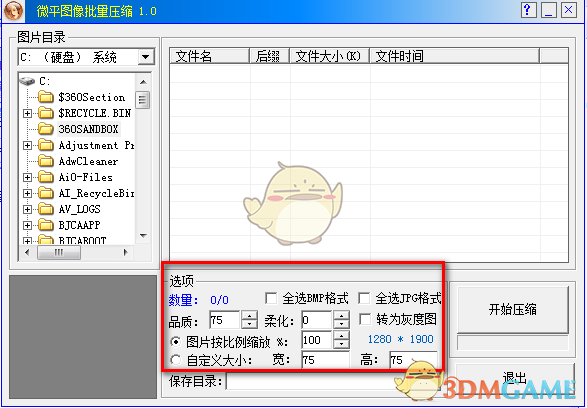Click the scale percent spinner arrows
This screenshot has width=587, height=408.
point(341,340)
